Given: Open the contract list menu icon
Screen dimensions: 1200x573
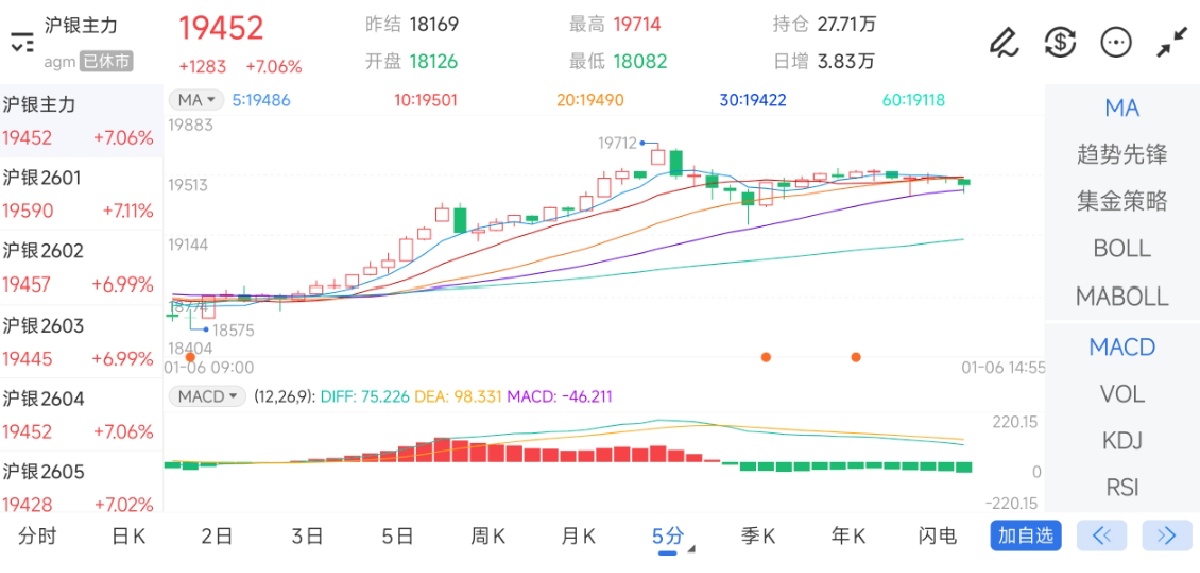Looking at the screenshot, I should coord(22,42).
